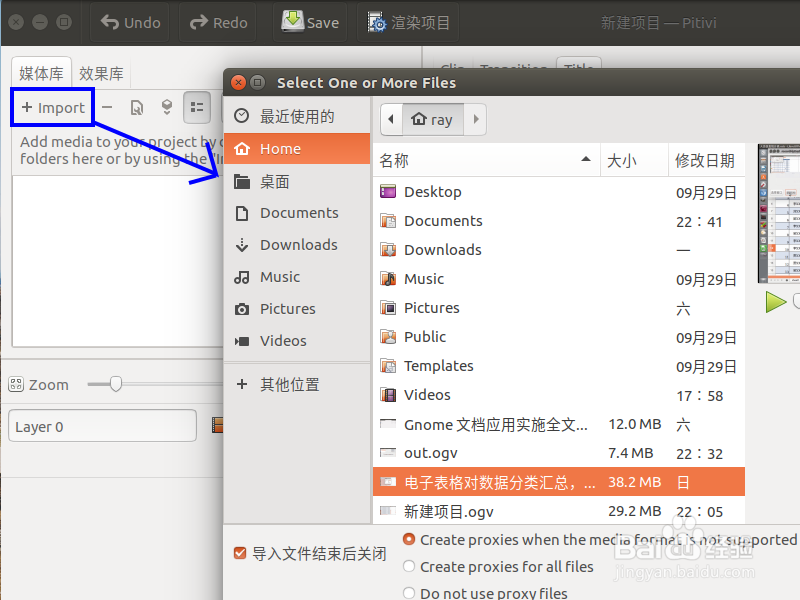Select the Documents folder in file list
This screenshot has height=600, width=800.
pos(559,221)
